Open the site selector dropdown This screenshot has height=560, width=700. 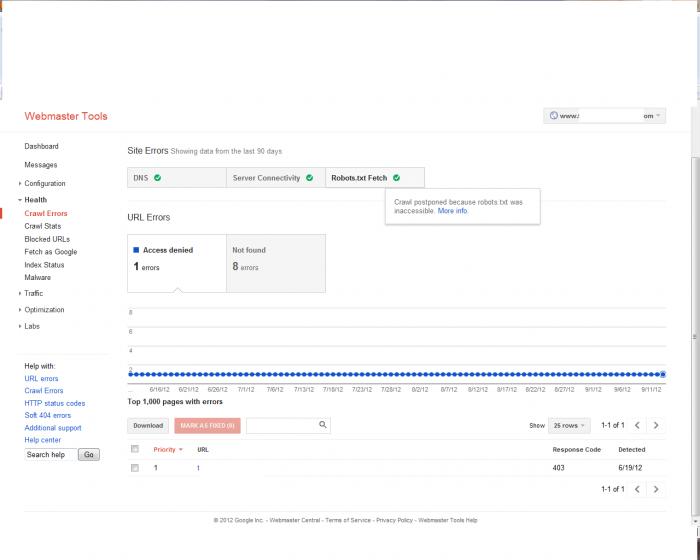pyautogui.click(x=604, y=116)
